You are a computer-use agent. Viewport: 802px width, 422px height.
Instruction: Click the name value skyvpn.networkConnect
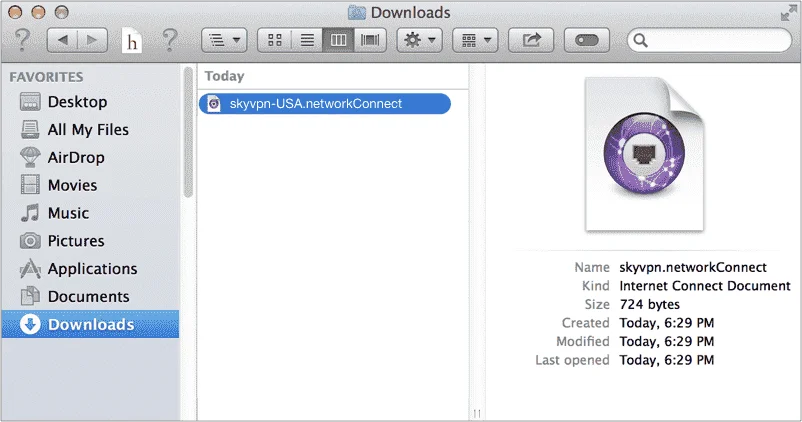click(693, 268)
